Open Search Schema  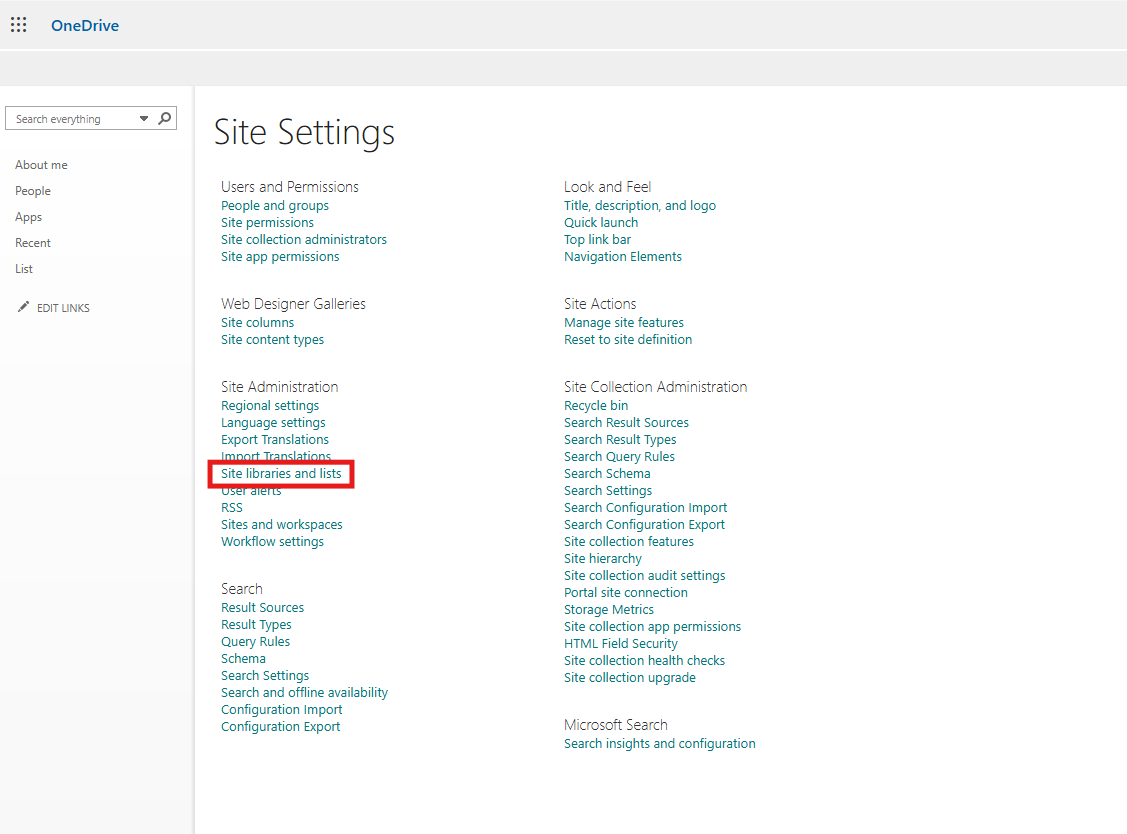(607, 474)
